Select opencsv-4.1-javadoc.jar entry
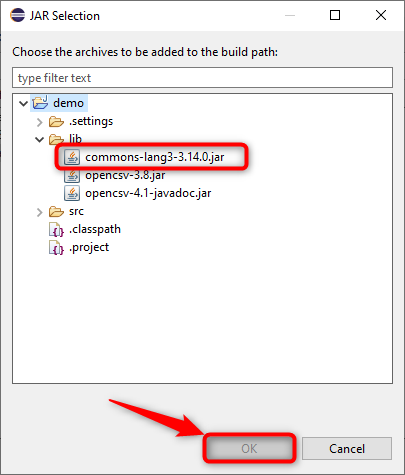 (x=148, y=193)
